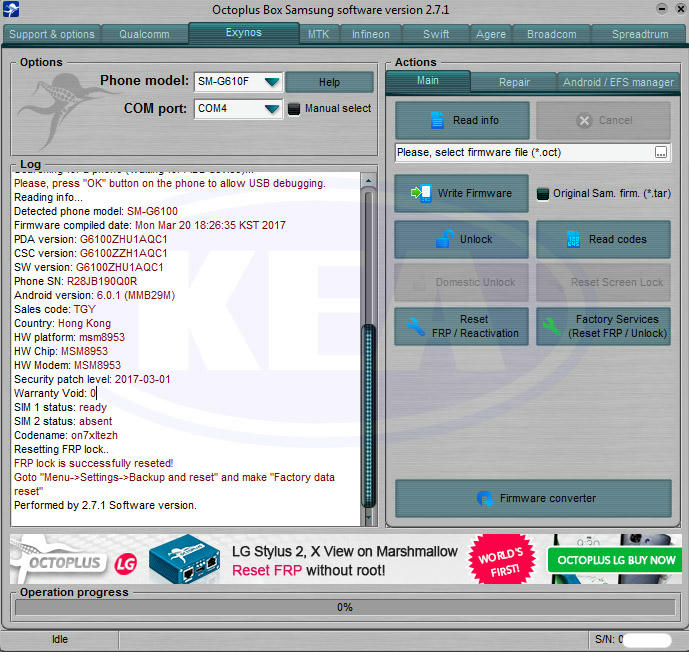Click the 'Country: Hong Kong' log line
Screen dimensions: 689x652
tap(62, 323)
